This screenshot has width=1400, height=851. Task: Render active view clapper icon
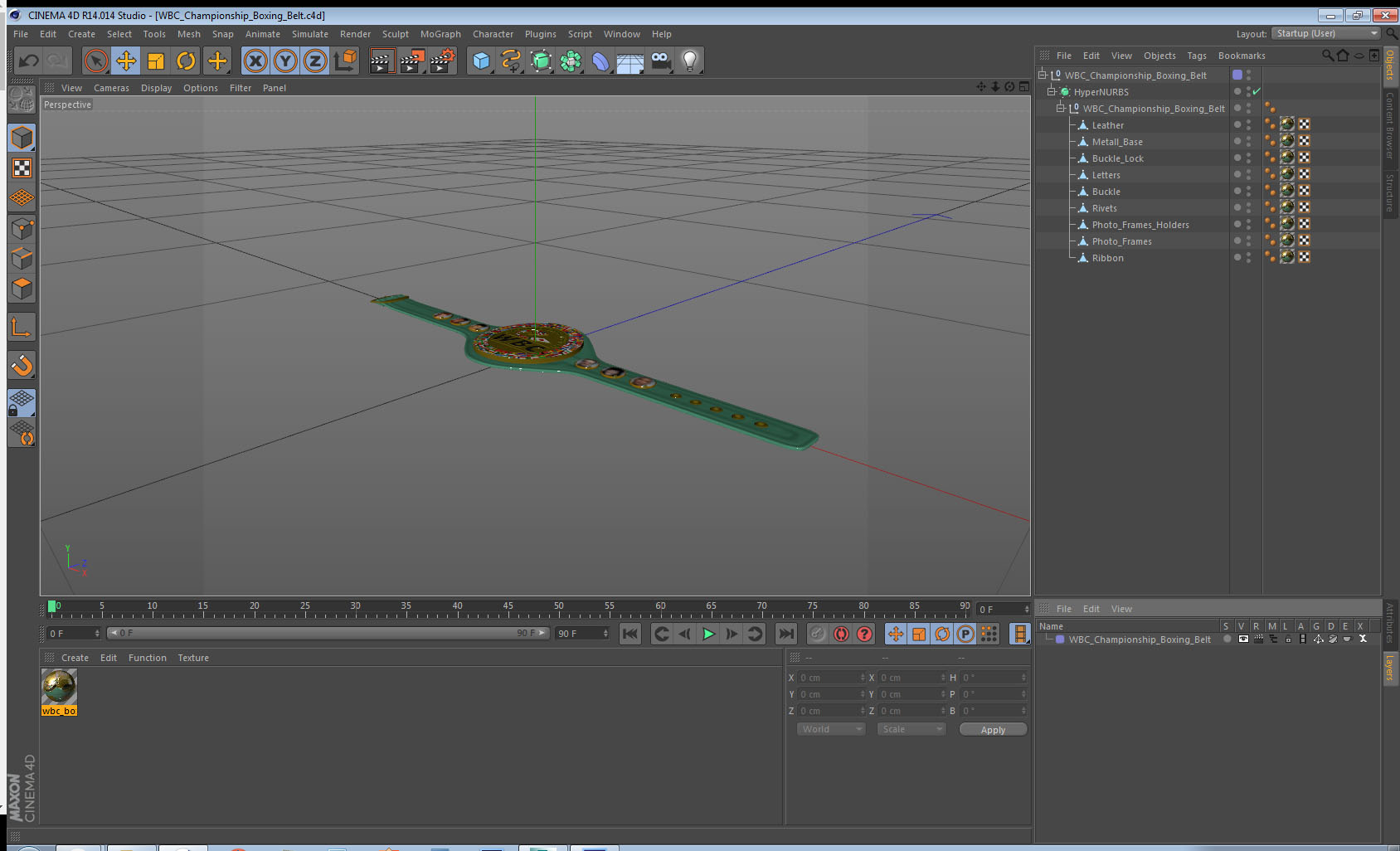point(381,61)
